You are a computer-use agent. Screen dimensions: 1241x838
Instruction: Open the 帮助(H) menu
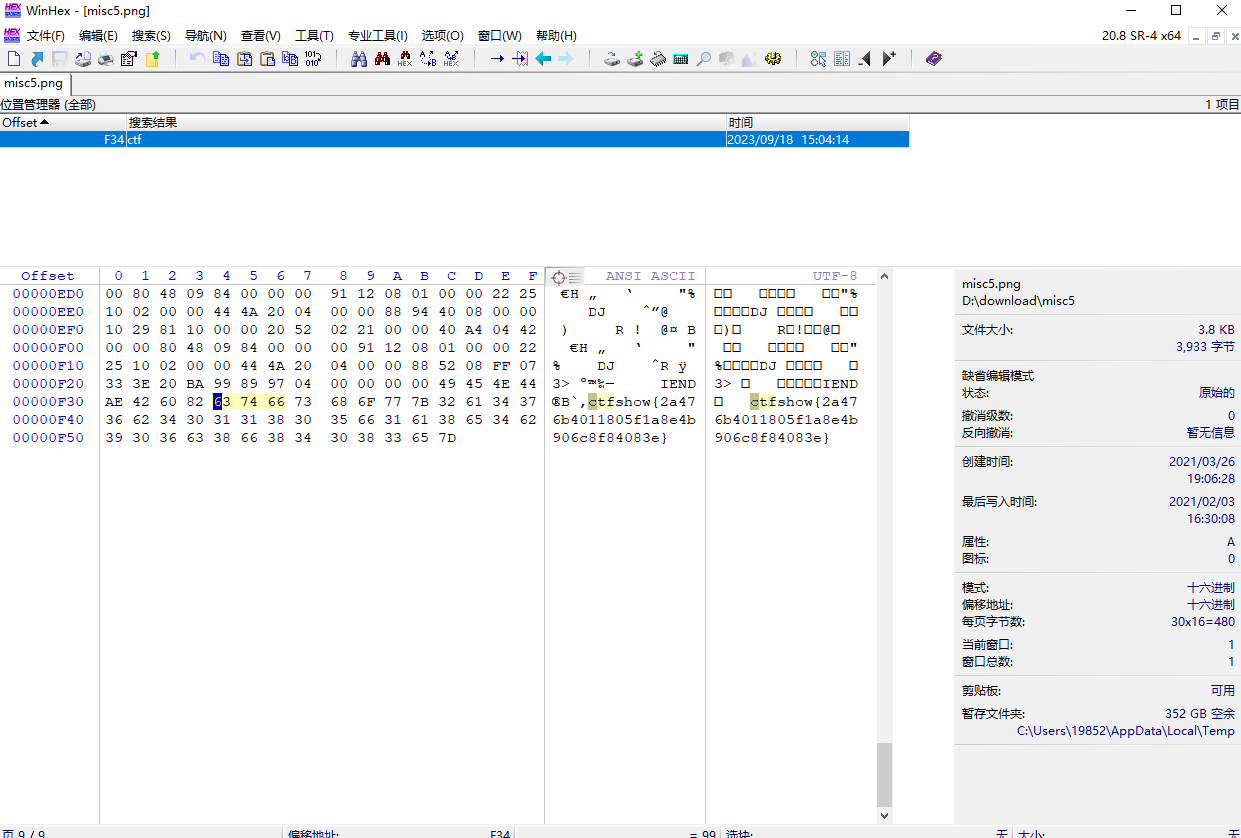pos(556,36)
